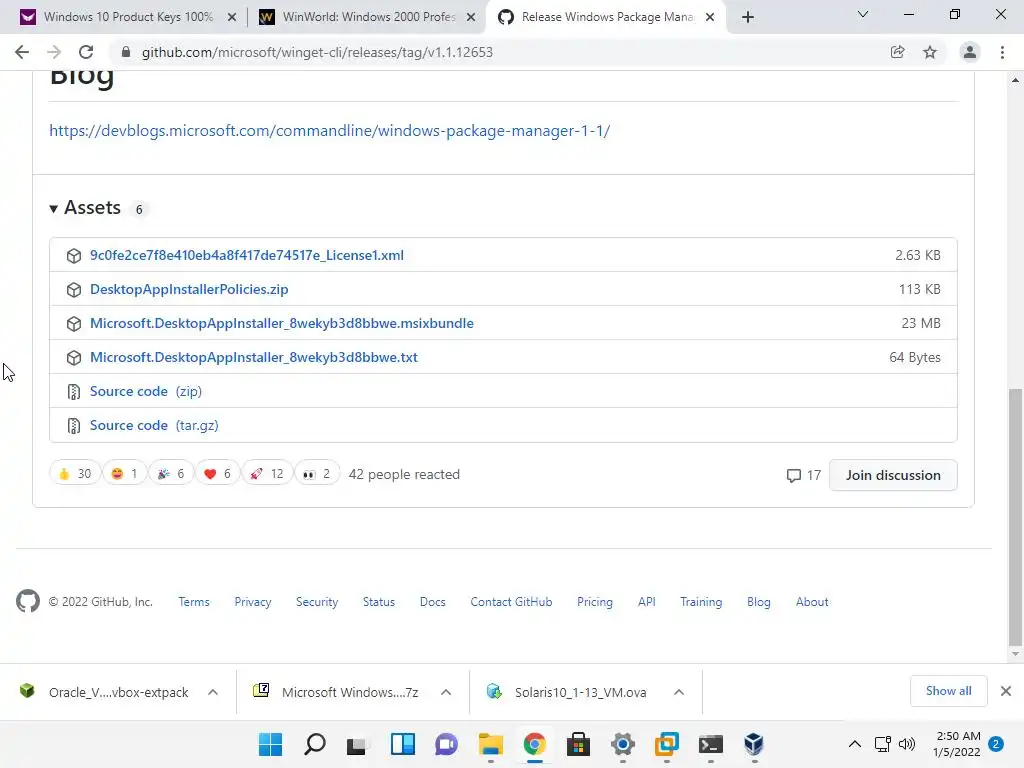Open the Privacy footer link
Image resolution: width=1024 pixels, height=768 pixels.
[253, 602]
